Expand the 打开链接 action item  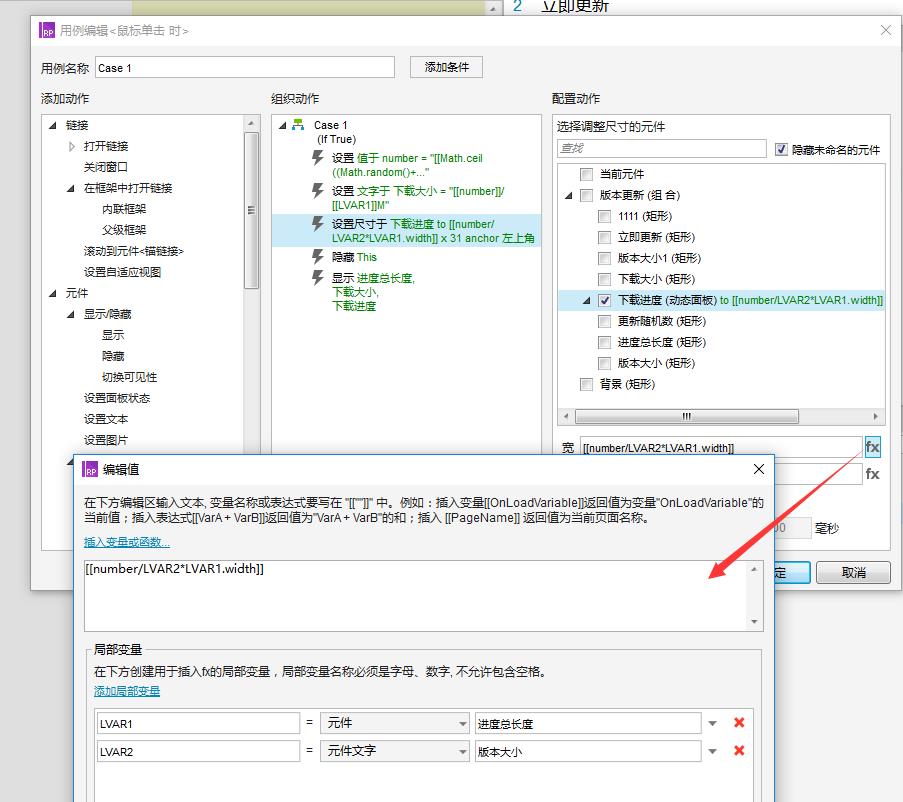[x=71, y=146]
